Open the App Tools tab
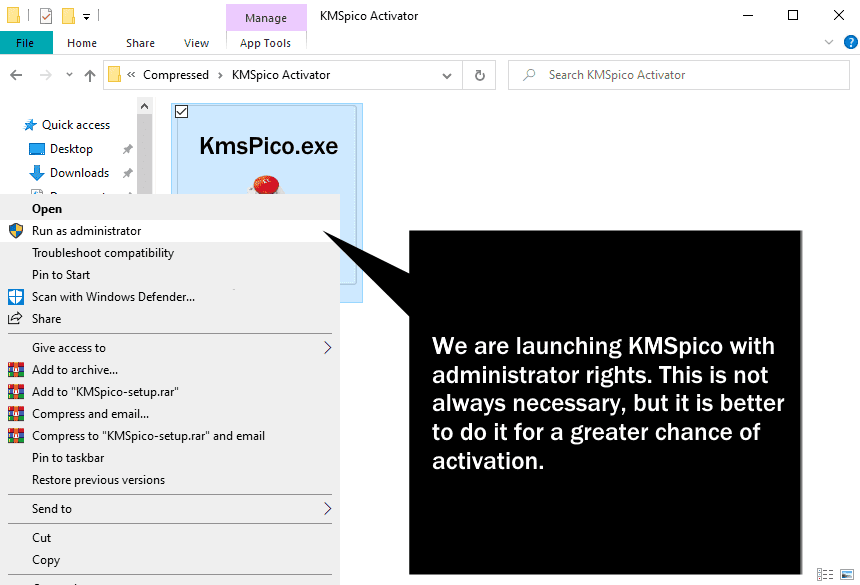The image size is (860, 585). tap(265, 43)
